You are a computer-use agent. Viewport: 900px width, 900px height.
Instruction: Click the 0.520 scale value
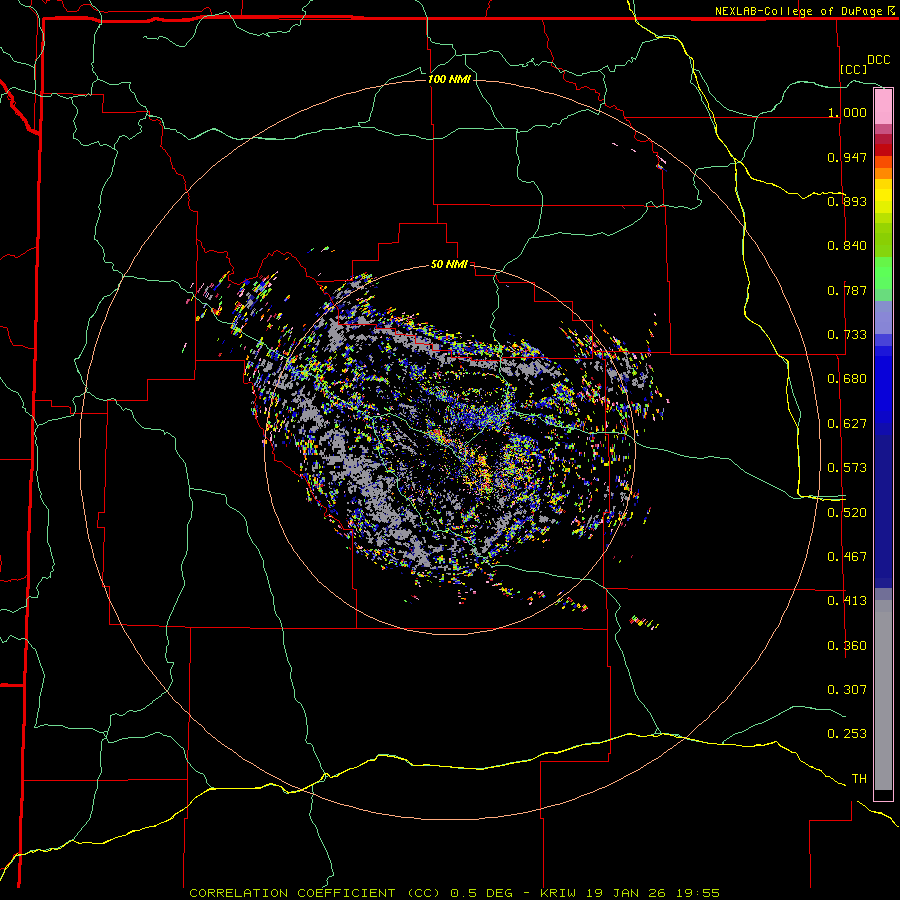pos(847,513)
